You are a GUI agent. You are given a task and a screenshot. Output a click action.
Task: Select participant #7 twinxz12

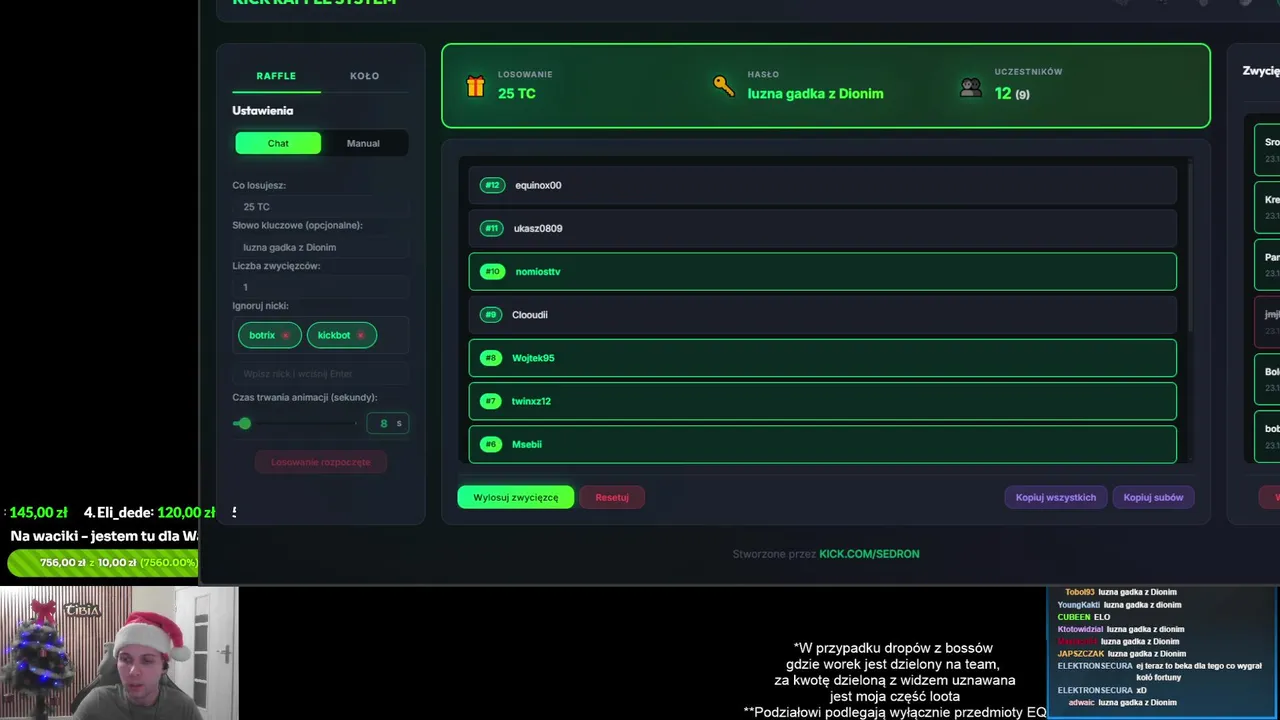(822, 401)
